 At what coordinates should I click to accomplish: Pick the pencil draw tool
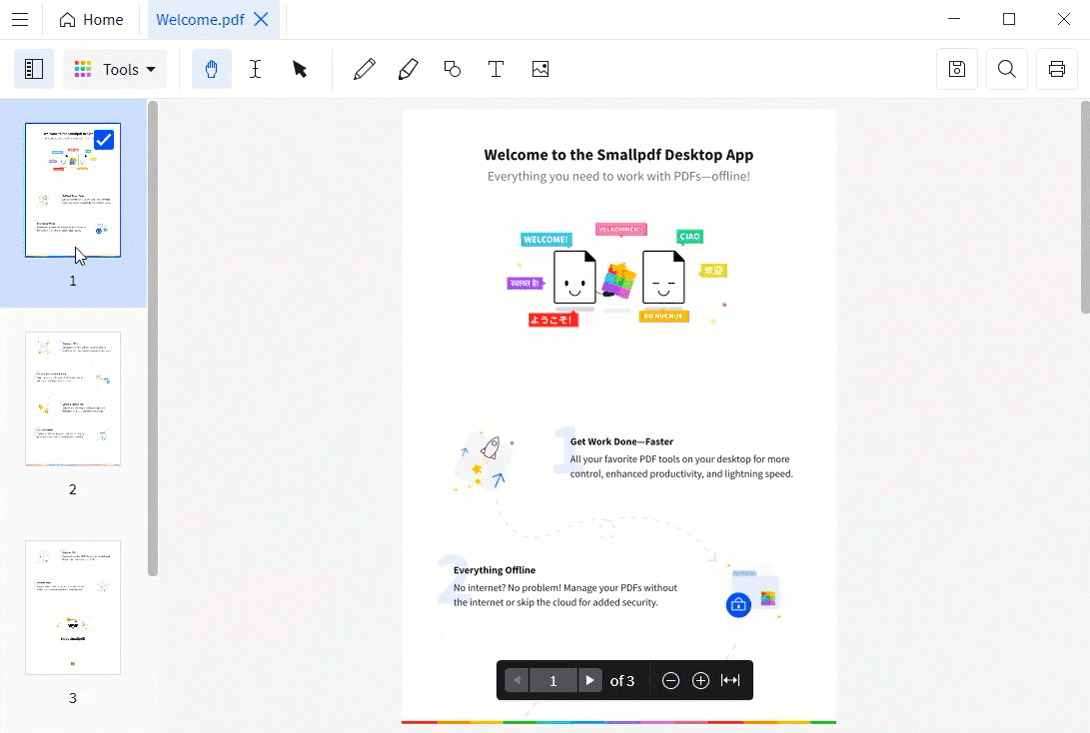click(364, 69)
